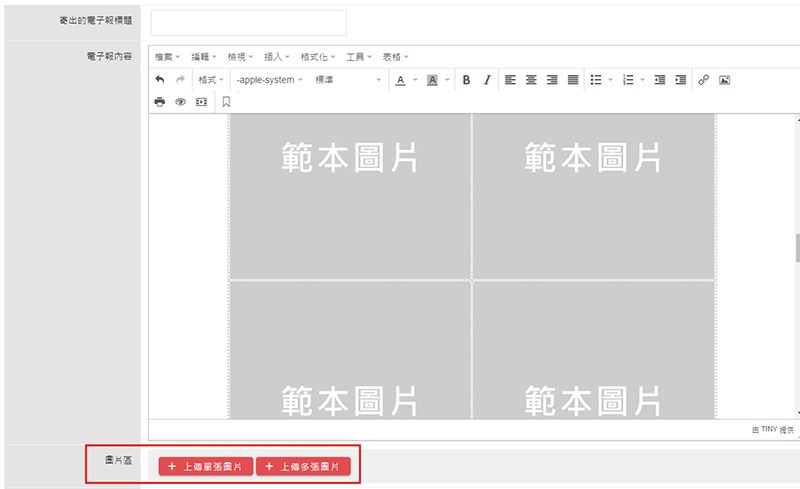This screenshot has height=489, width=800.
Task: Click the insert image icon
Action: point(725,80)
